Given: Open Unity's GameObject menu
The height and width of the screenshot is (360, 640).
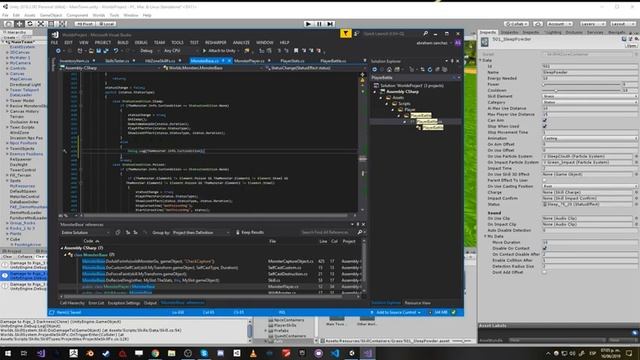Looking at the screenshot, I should point(51,15).
